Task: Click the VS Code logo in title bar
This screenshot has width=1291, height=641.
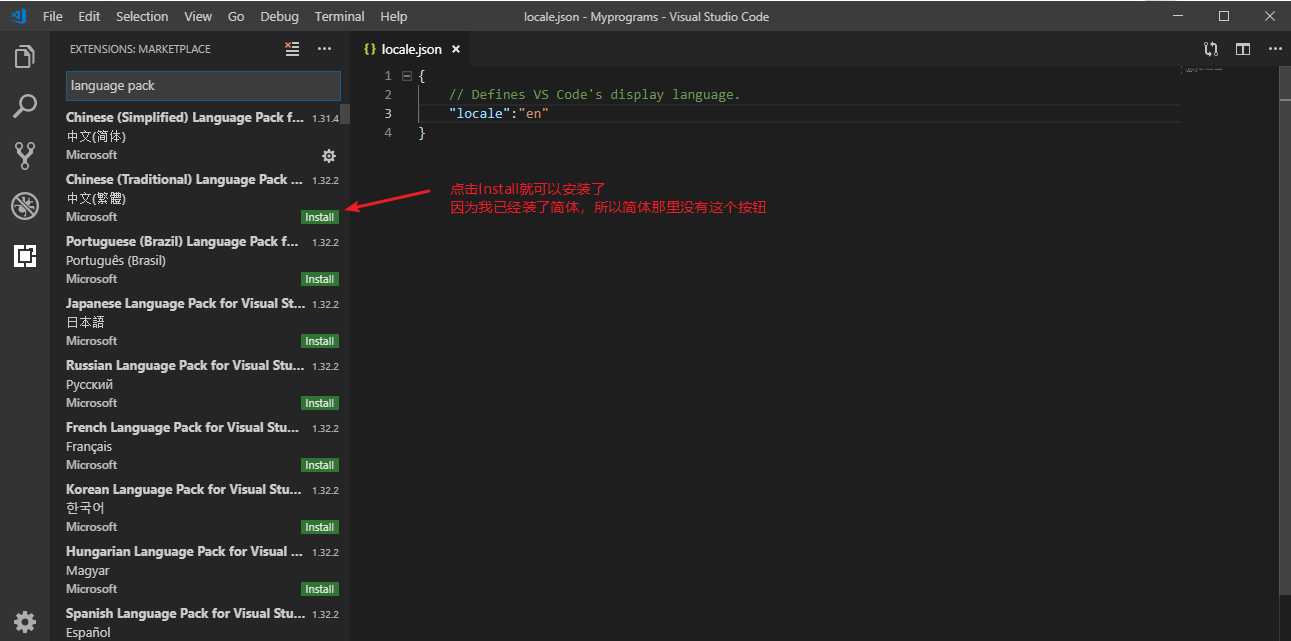Action: pos(19,16)
